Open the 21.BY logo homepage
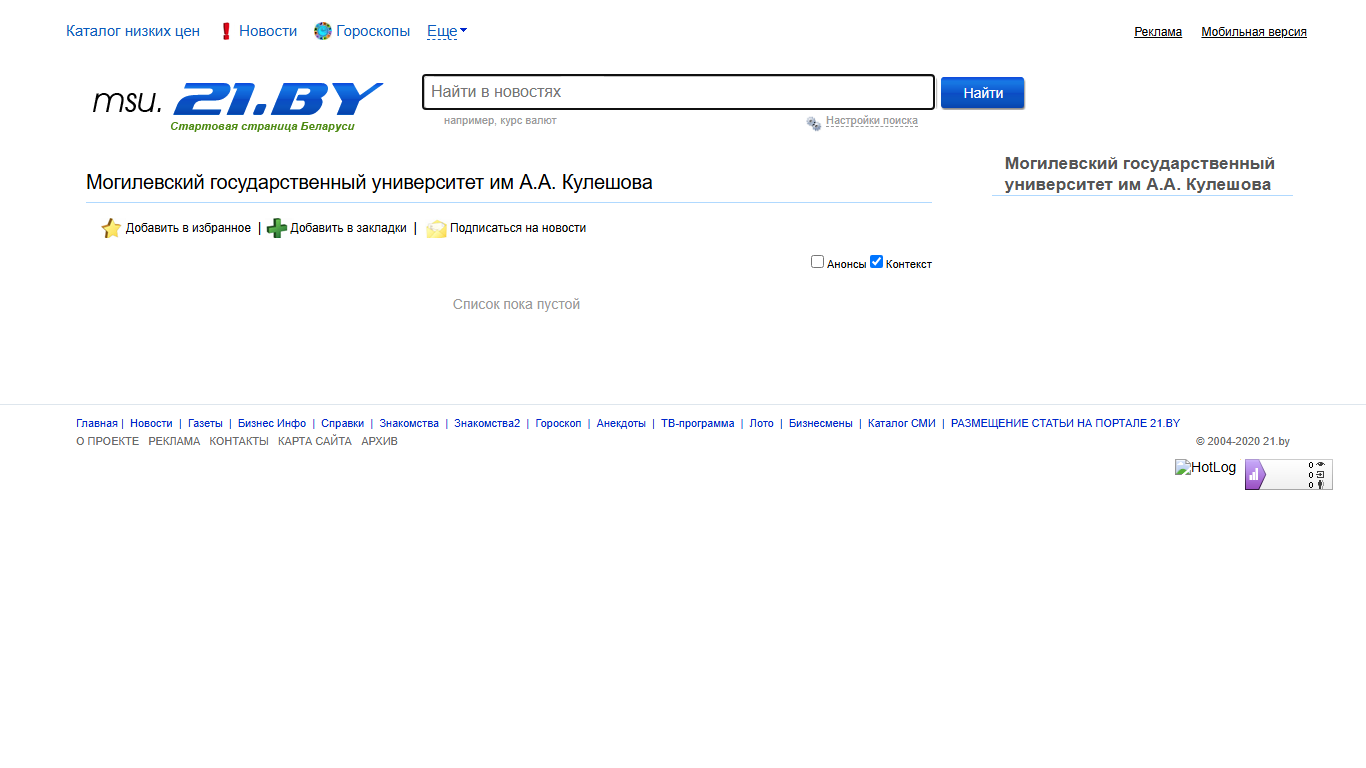The image size is (1366, 768). pyautogui.click(x=278, y=100)
